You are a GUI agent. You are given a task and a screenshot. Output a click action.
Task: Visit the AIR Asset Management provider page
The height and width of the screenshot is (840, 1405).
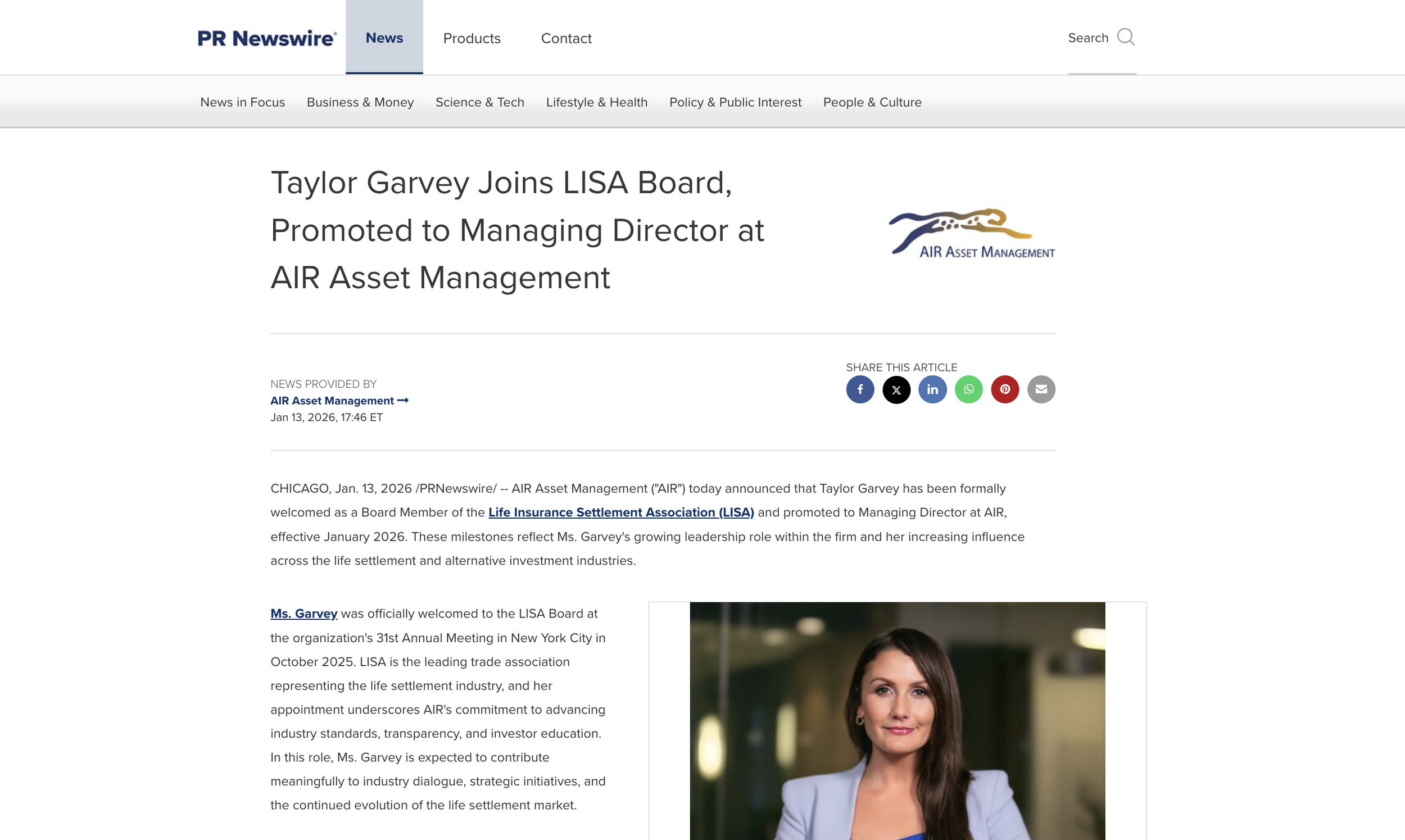point(332,400)
